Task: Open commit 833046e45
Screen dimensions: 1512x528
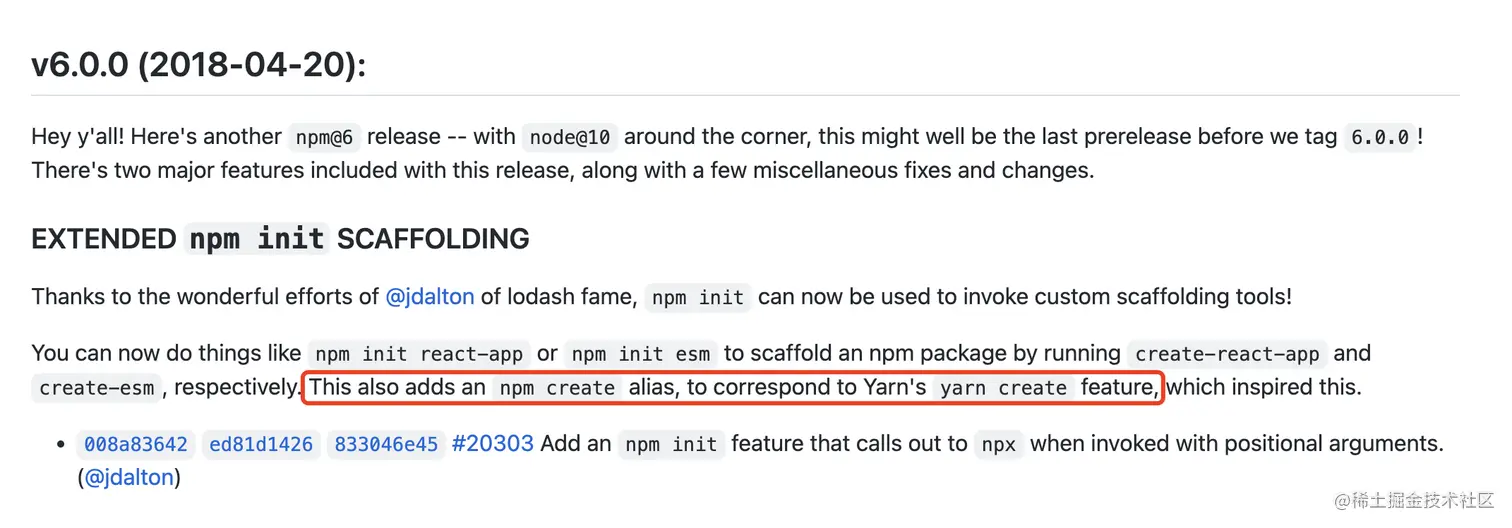Action: click(387, 444)
